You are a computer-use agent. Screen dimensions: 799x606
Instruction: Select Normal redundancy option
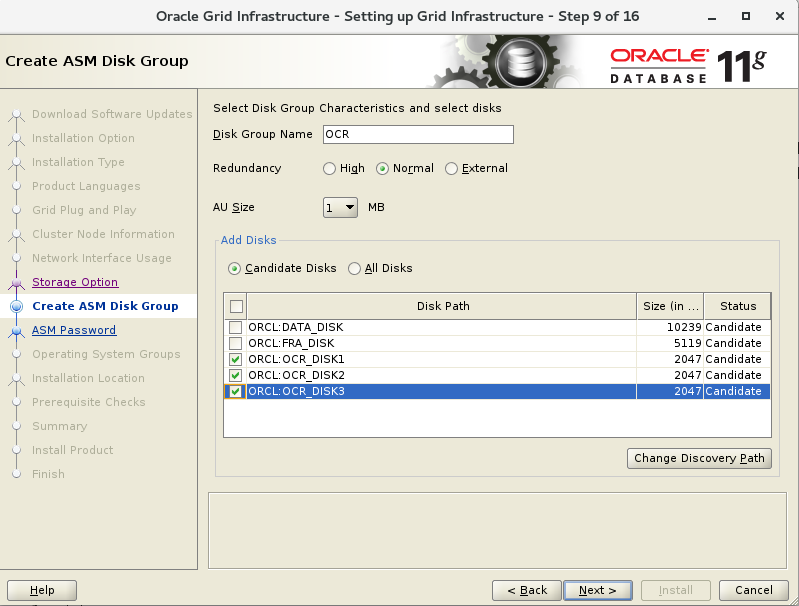(x=382, y=168)
